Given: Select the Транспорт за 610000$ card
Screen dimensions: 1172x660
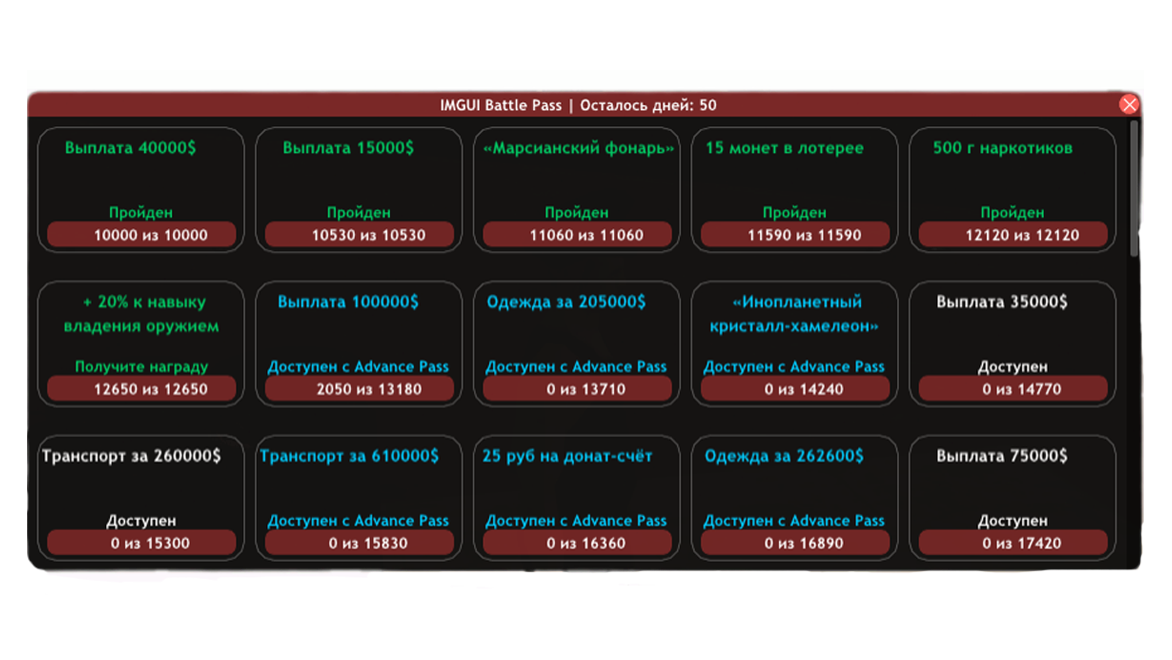Looking at the screenshot, I should pyautogui.click(x=359, y=498).
